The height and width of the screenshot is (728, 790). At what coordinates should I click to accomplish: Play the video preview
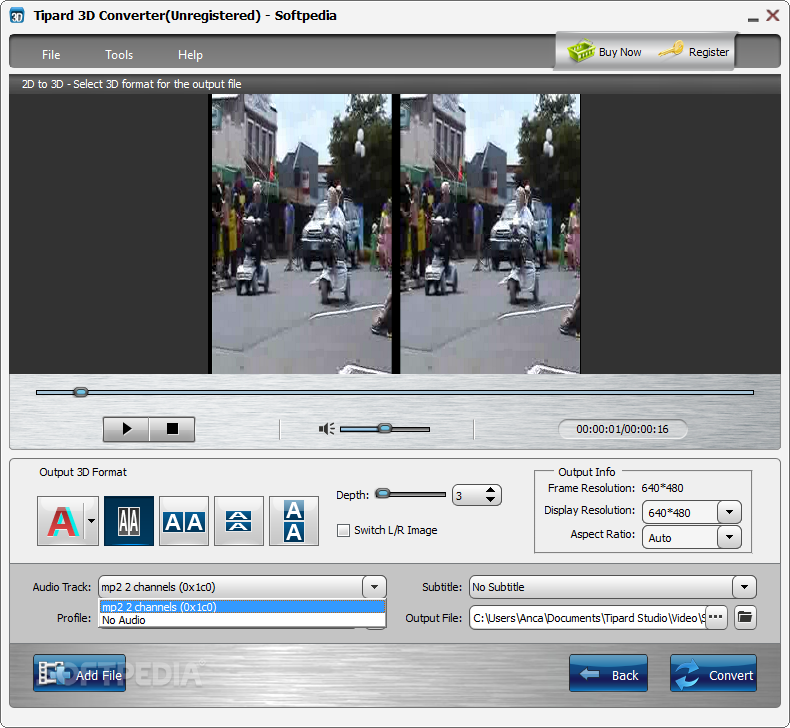[126, 429]
